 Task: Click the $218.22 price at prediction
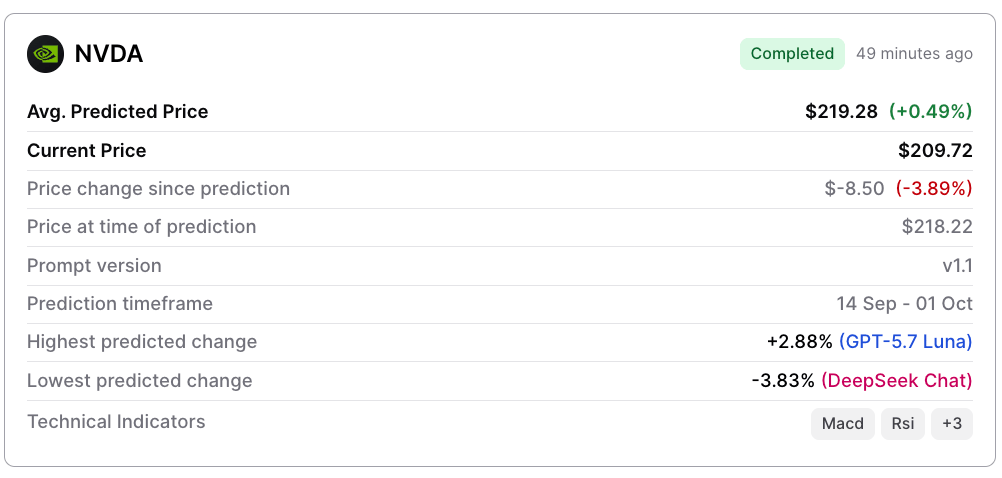pyautogui.click(x=937, y=227)
